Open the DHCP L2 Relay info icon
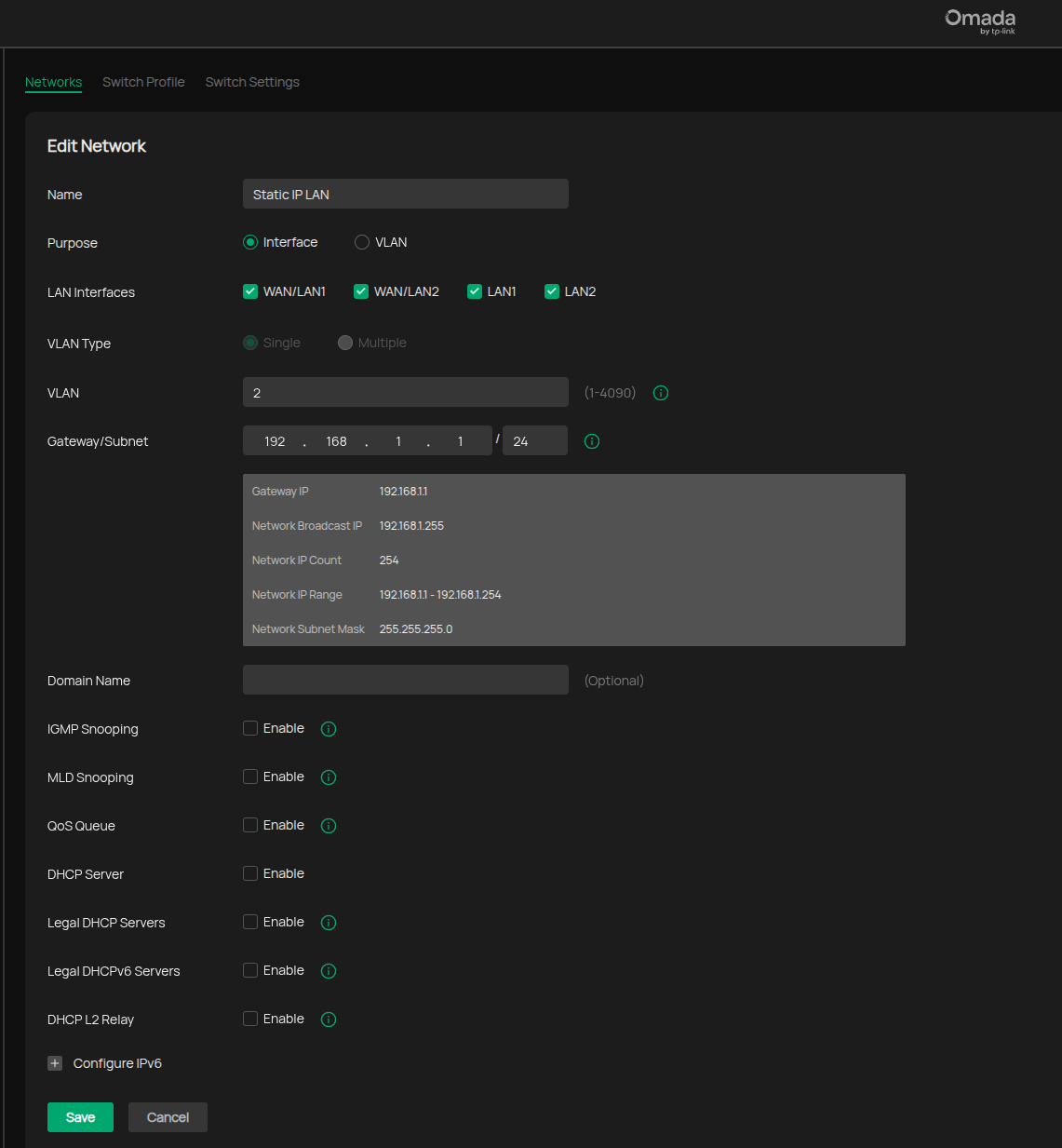The image size is (1062, 1148). tap(329, 1020)
